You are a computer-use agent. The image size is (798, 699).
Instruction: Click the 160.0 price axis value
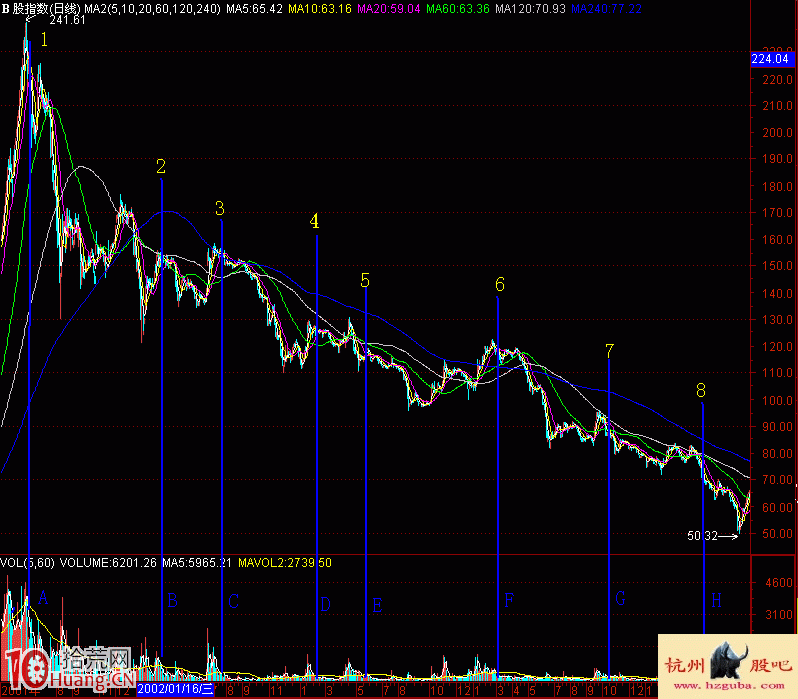coord(777,239)
